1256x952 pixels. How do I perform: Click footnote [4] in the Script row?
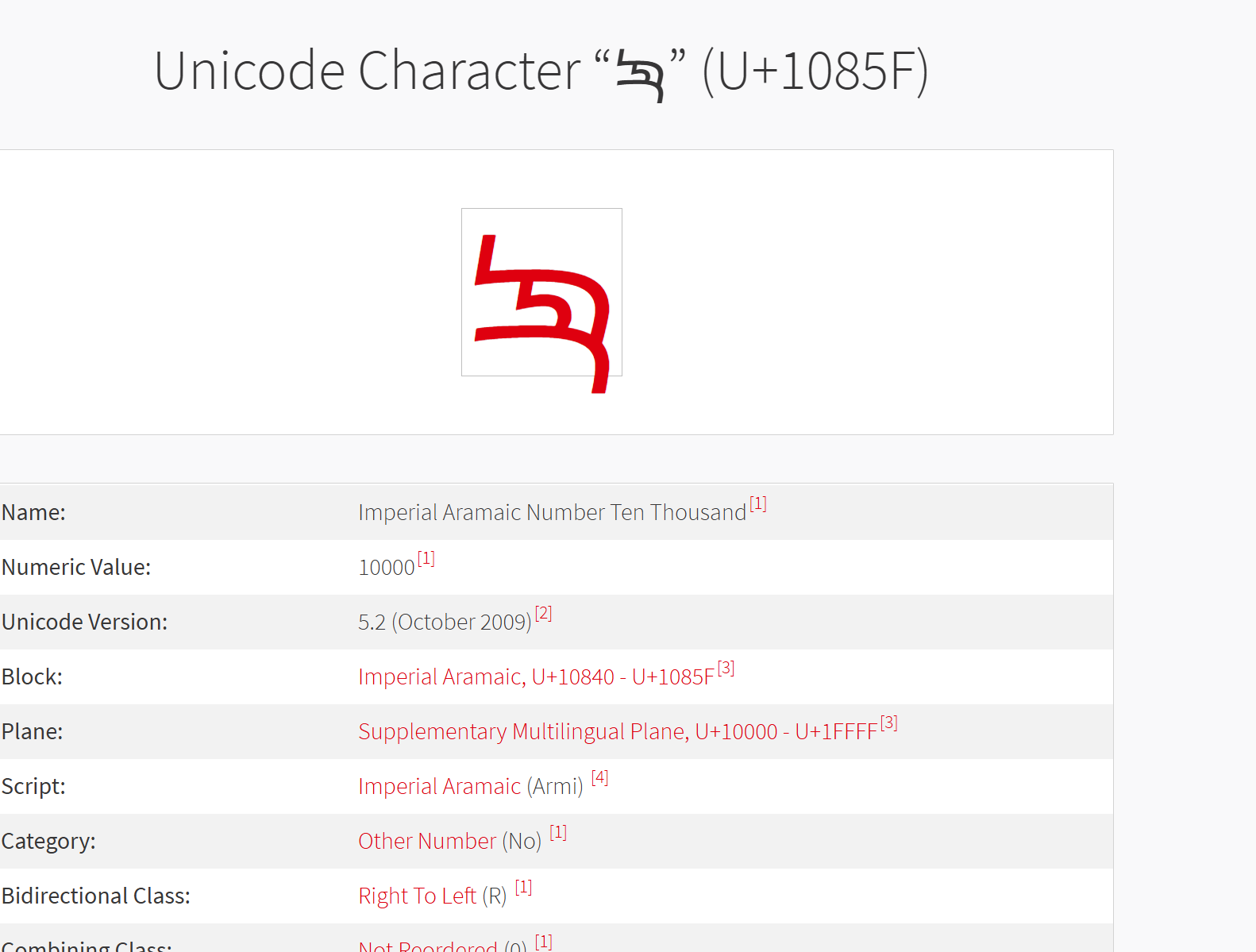(x=599, y=777)
